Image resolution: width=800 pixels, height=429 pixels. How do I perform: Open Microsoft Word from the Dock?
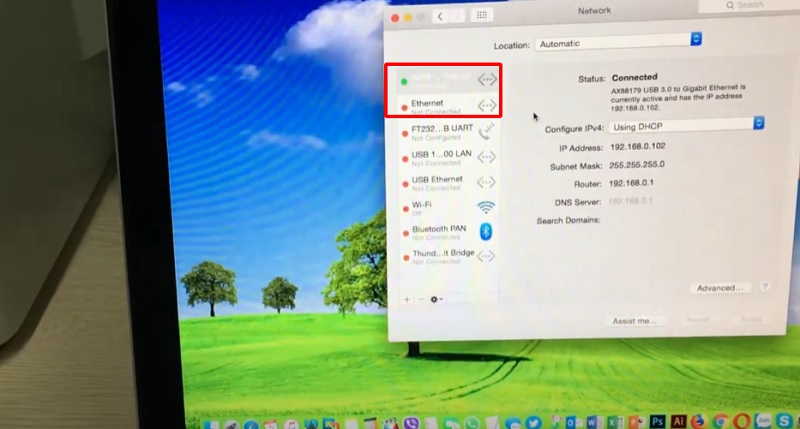[x=593, y=422]
